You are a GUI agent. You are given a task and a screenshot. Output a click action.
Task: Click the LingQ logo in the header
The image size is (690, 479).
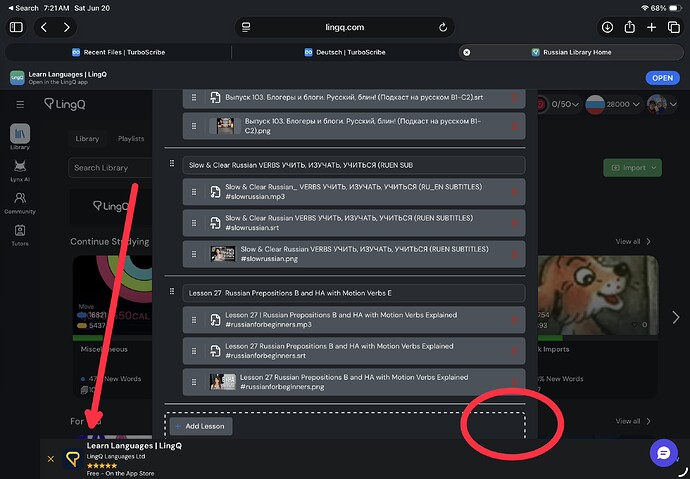65,104
